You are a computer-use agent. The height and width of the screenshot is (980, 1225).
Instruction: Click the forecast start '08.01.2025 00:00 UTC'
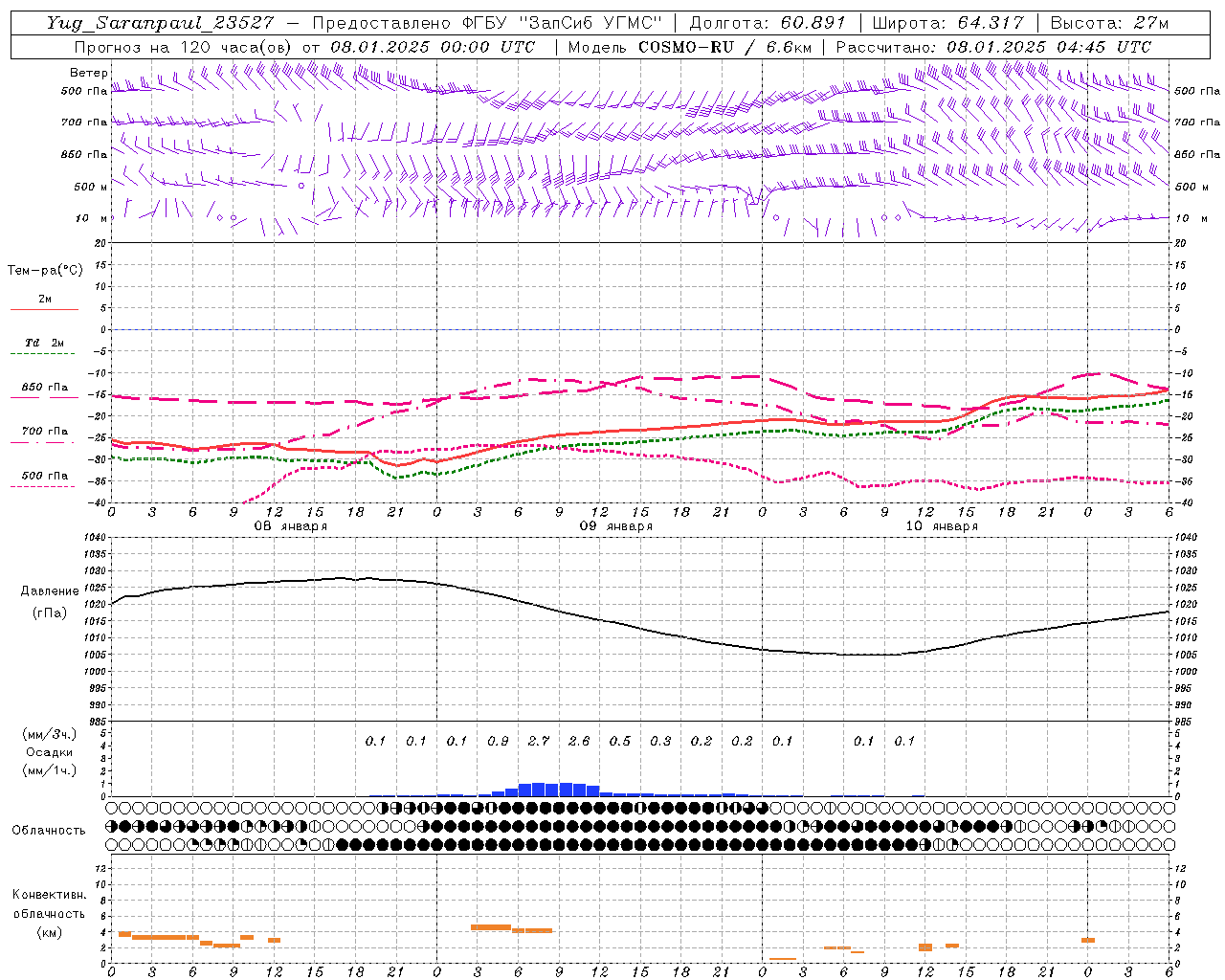tap(433, 47)
